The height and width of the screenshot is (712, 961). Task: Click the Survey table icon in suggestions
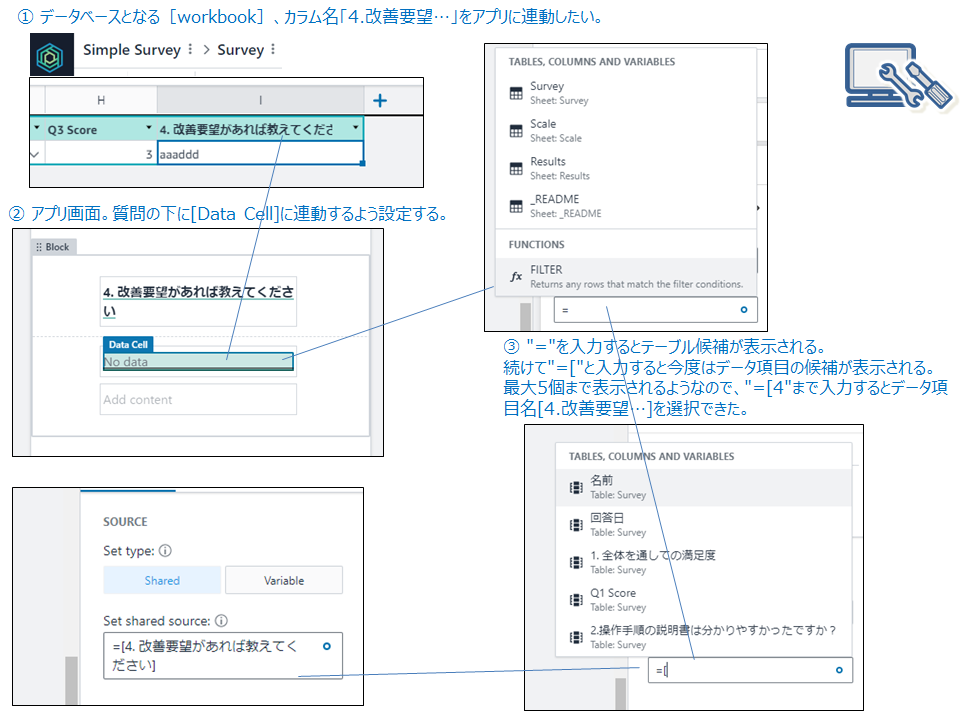(x=516, y=93)
